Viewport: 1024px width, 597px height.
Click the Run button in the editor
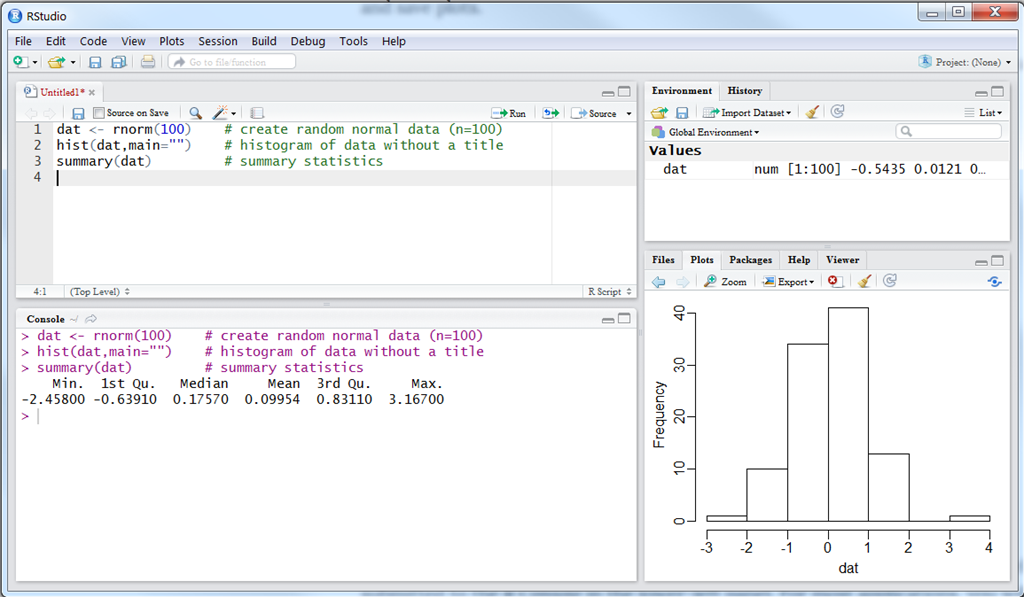coord(510,113)
